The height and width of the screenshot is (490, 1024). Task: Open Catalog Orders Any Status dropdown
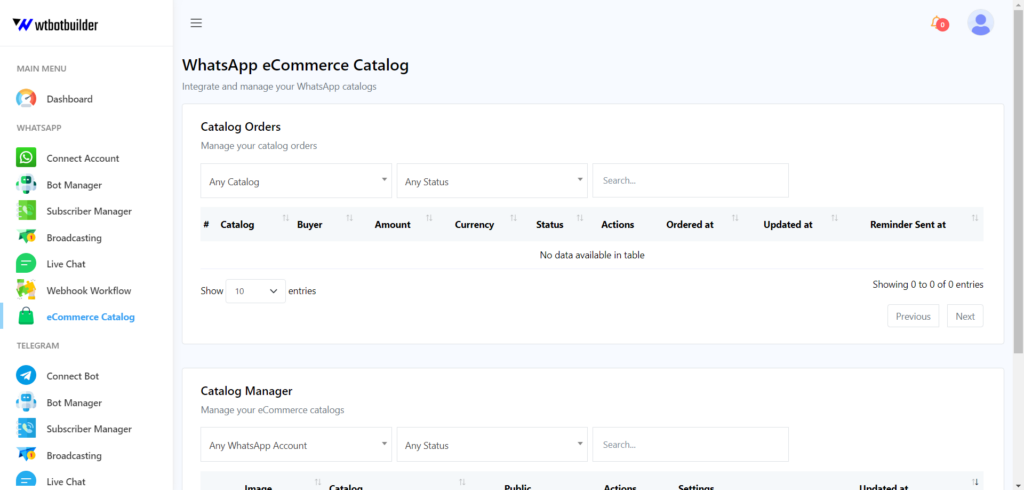(492, 181)
